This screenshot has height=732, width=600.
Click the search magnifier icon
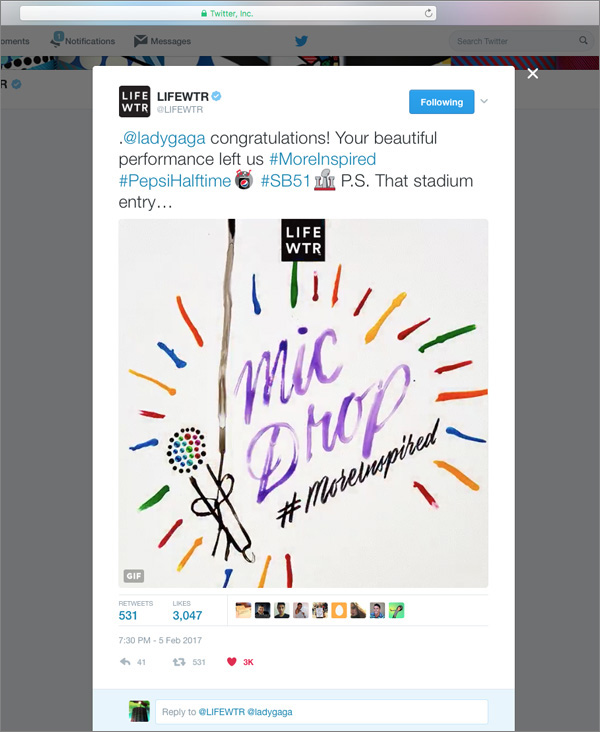click(x=583, y=41)
